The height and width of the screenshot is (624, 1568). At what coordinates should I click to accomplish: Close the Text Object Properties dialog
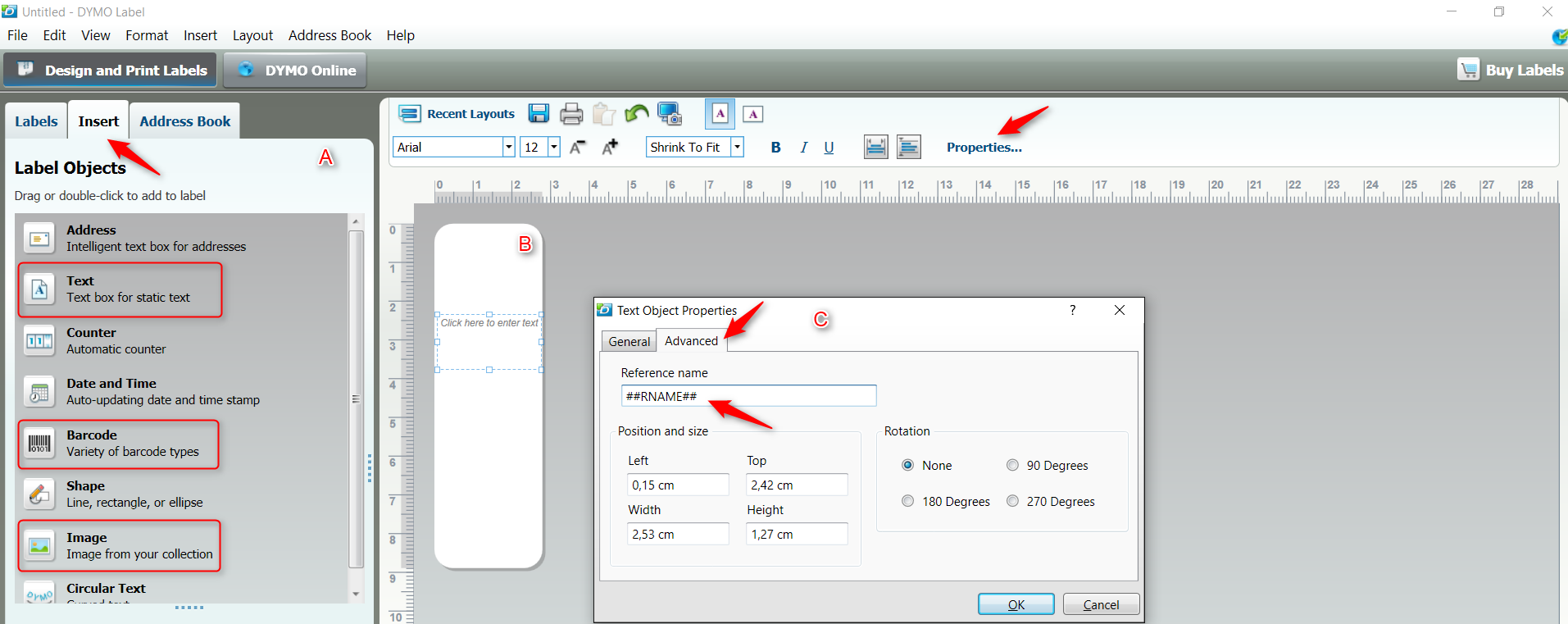(x=1120, y=310)
